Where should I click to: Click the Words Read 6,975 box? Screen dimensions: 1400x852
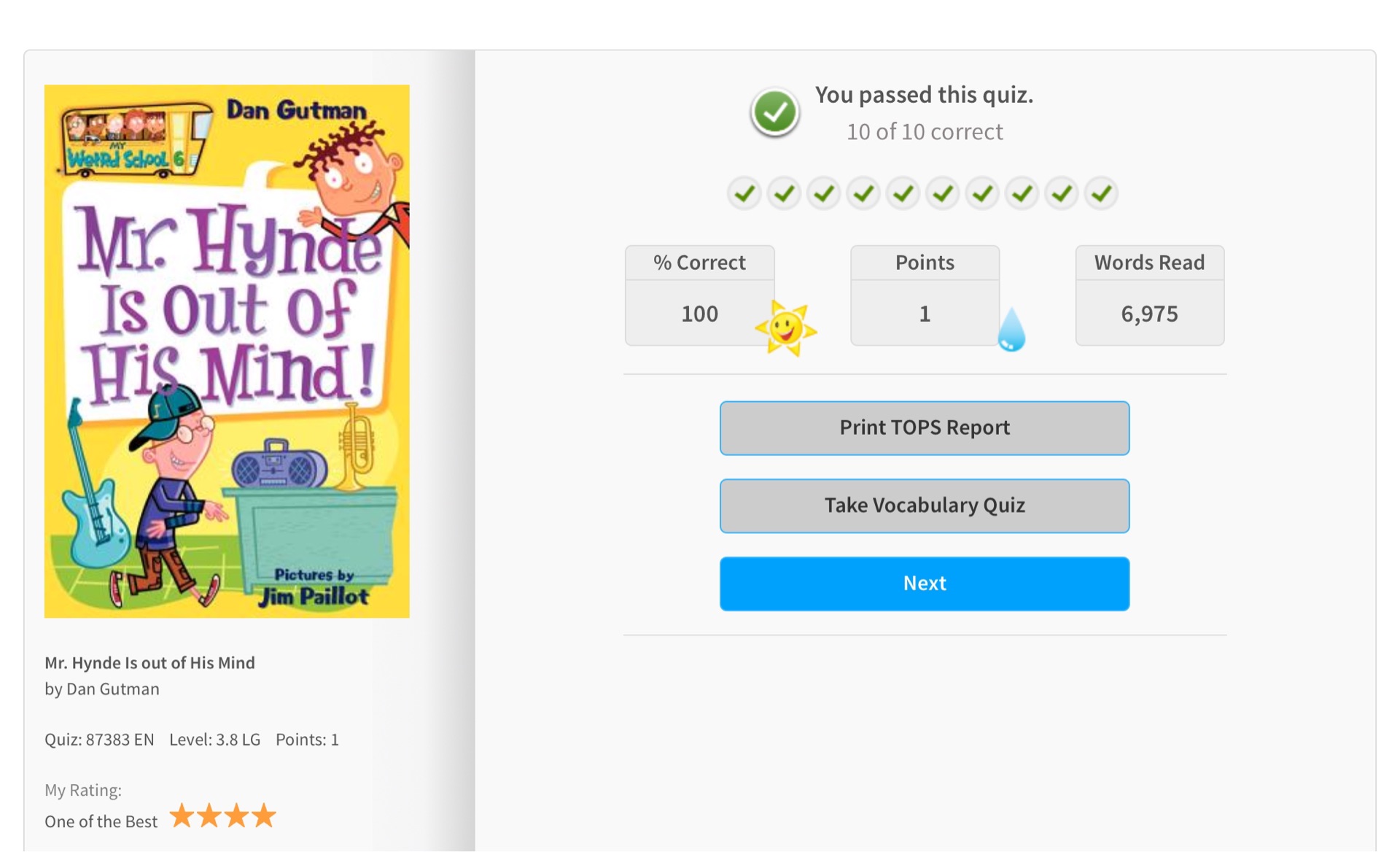(x=1149, y=295)
